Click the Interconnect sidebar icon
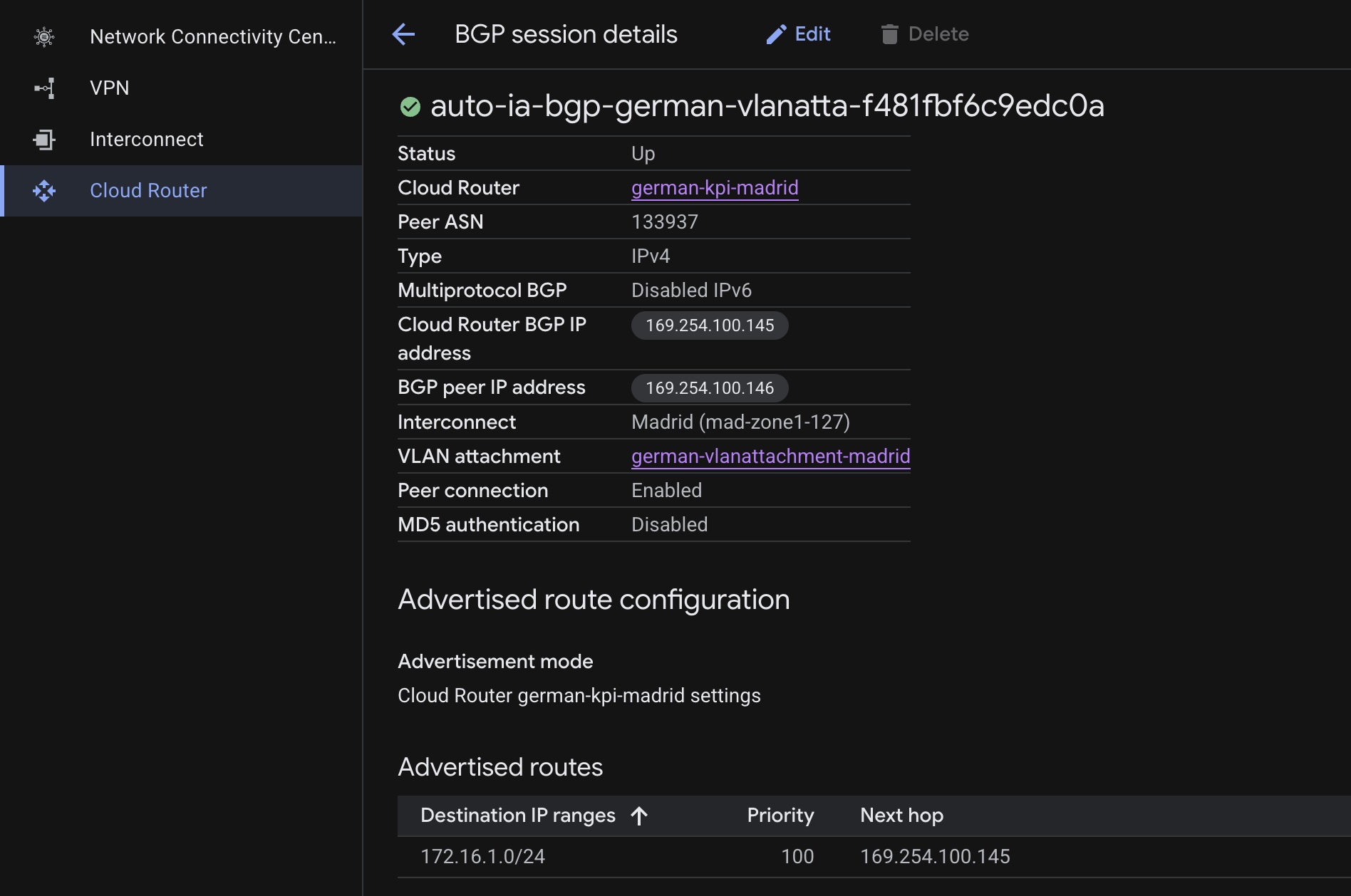Screen dimensions: 1351x896 44,140
